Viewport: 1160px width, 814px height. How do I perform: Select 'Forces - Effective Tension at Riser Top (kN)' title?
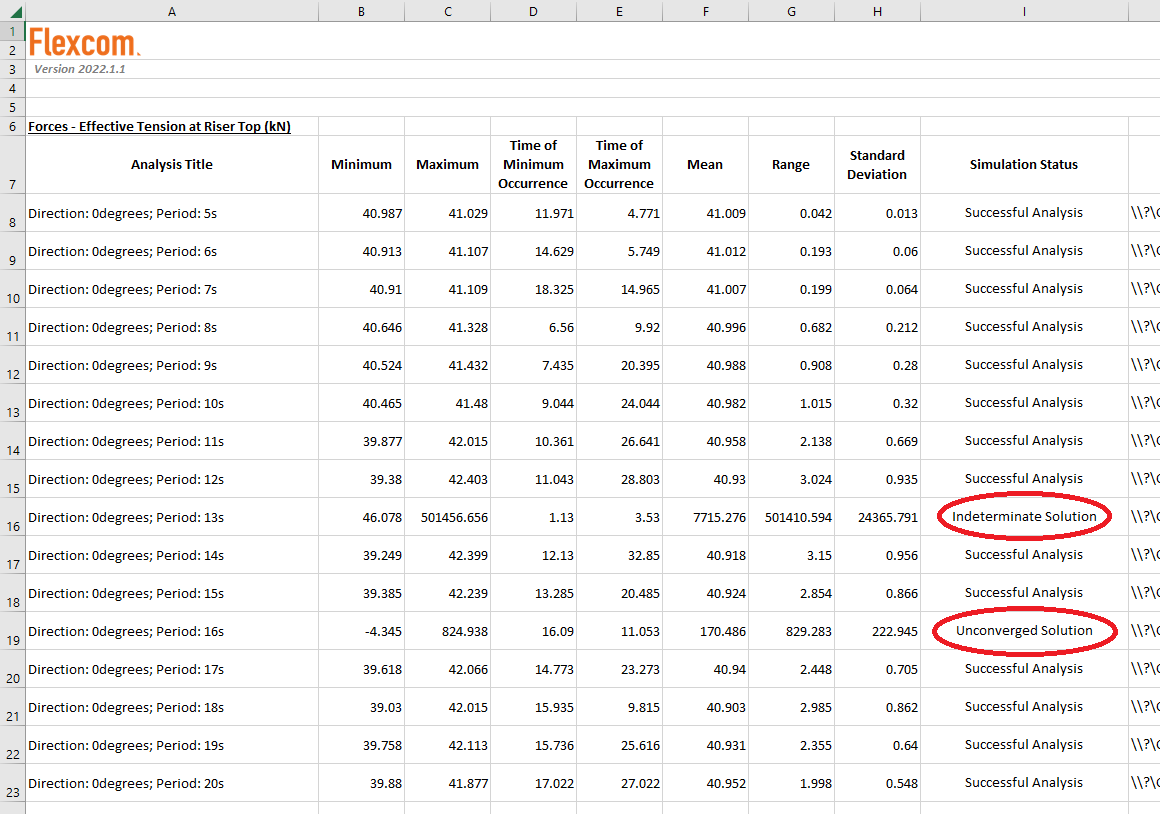[159, 127]
